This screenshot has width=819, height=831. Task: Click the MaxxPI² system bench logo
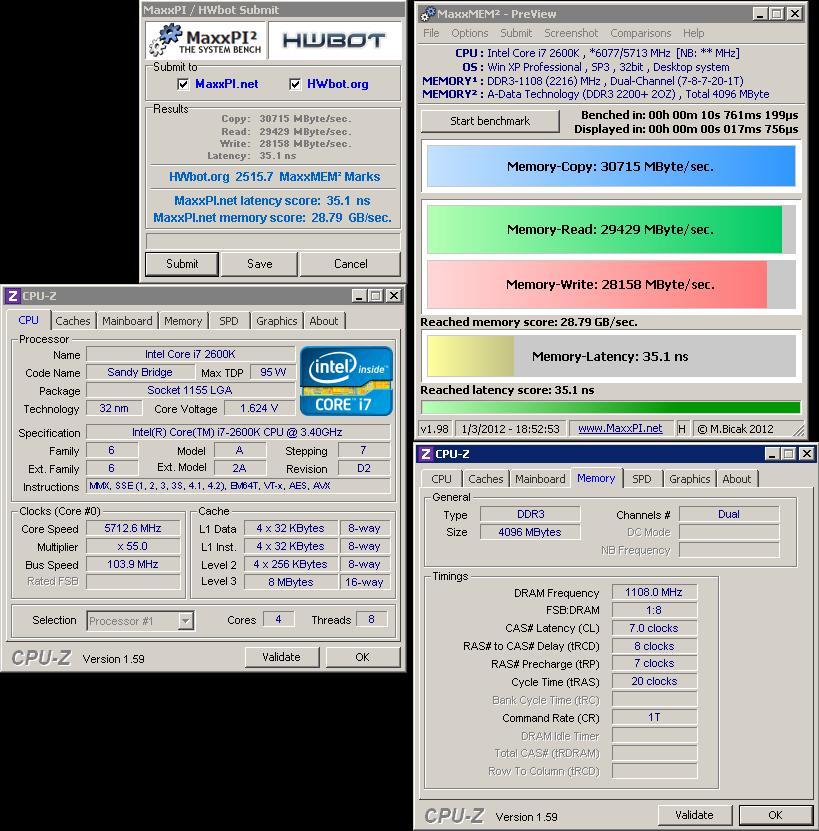point(207,41)
